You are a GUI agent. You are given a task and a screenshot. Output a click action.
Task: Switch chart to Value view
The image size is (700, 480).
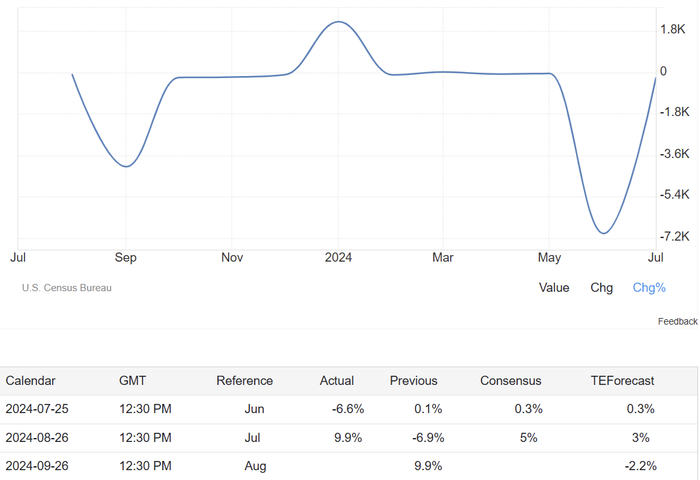pyautogui.click(x=553, y=288)
